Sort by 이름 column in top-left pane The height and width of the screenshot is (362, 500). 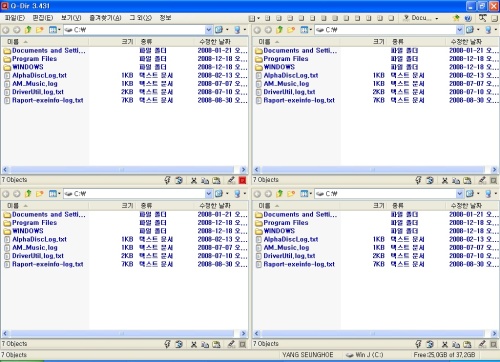(45, 42)
